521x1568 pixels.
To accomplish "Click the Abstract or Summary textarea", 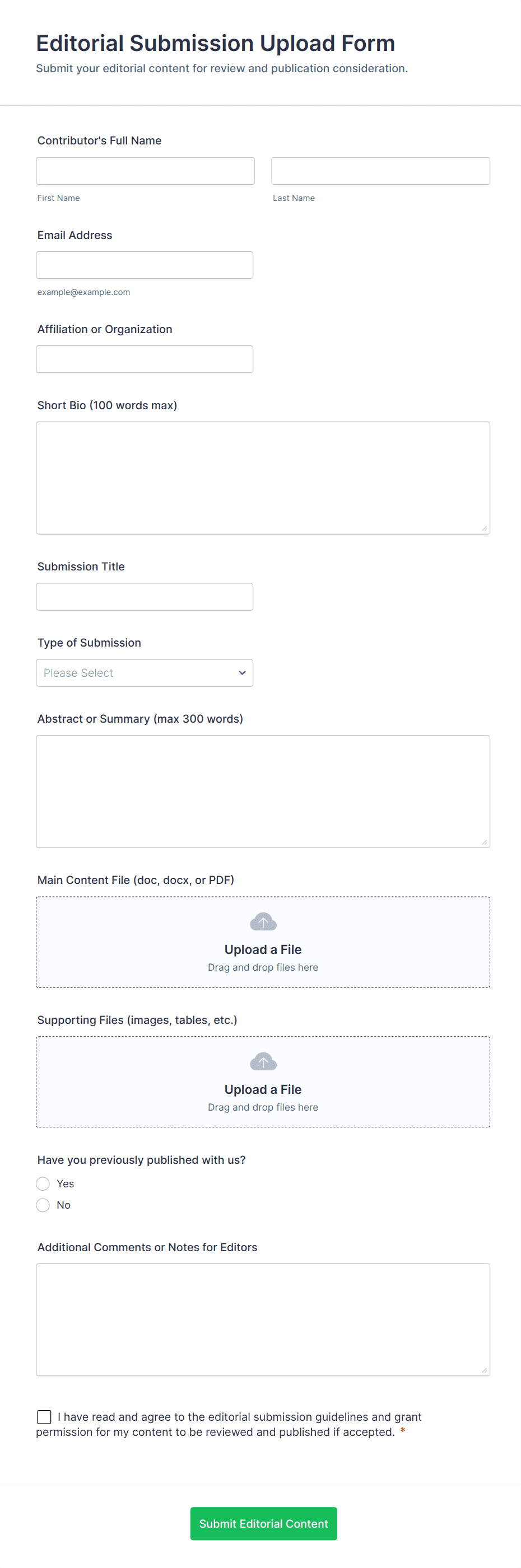I will point(263,792).
